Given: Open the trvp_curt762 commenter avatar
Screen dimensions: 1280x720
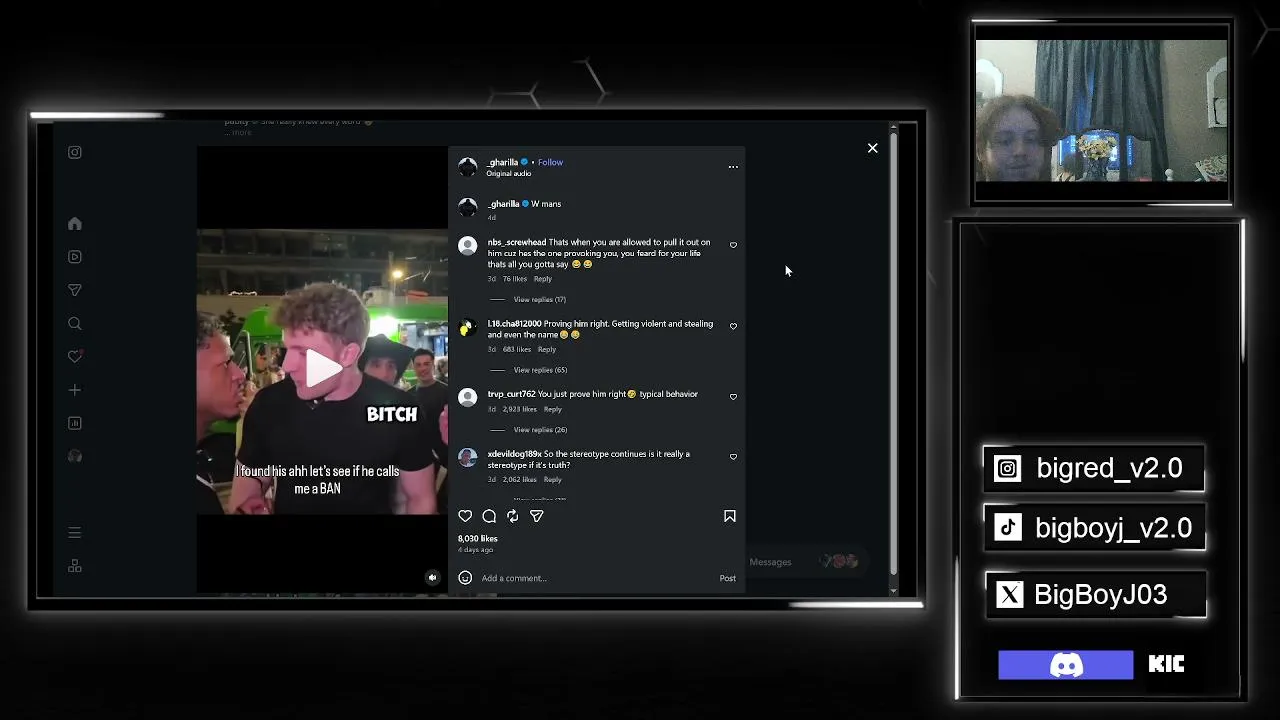Looking at the screenshot, I should click(467, 397).
